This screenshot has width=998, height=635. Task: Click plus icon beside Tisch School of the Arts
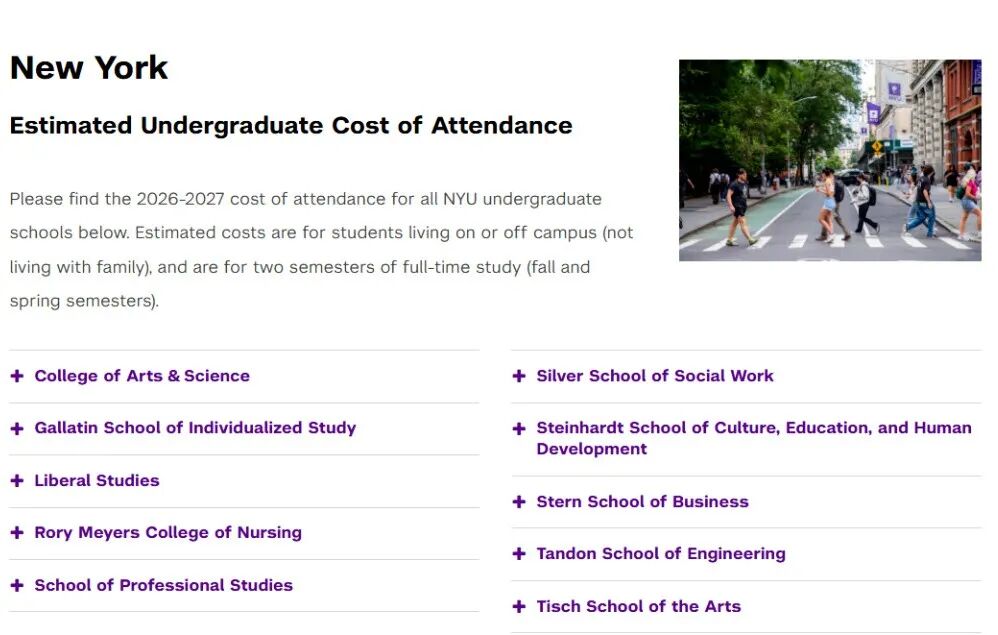[519, 607]
